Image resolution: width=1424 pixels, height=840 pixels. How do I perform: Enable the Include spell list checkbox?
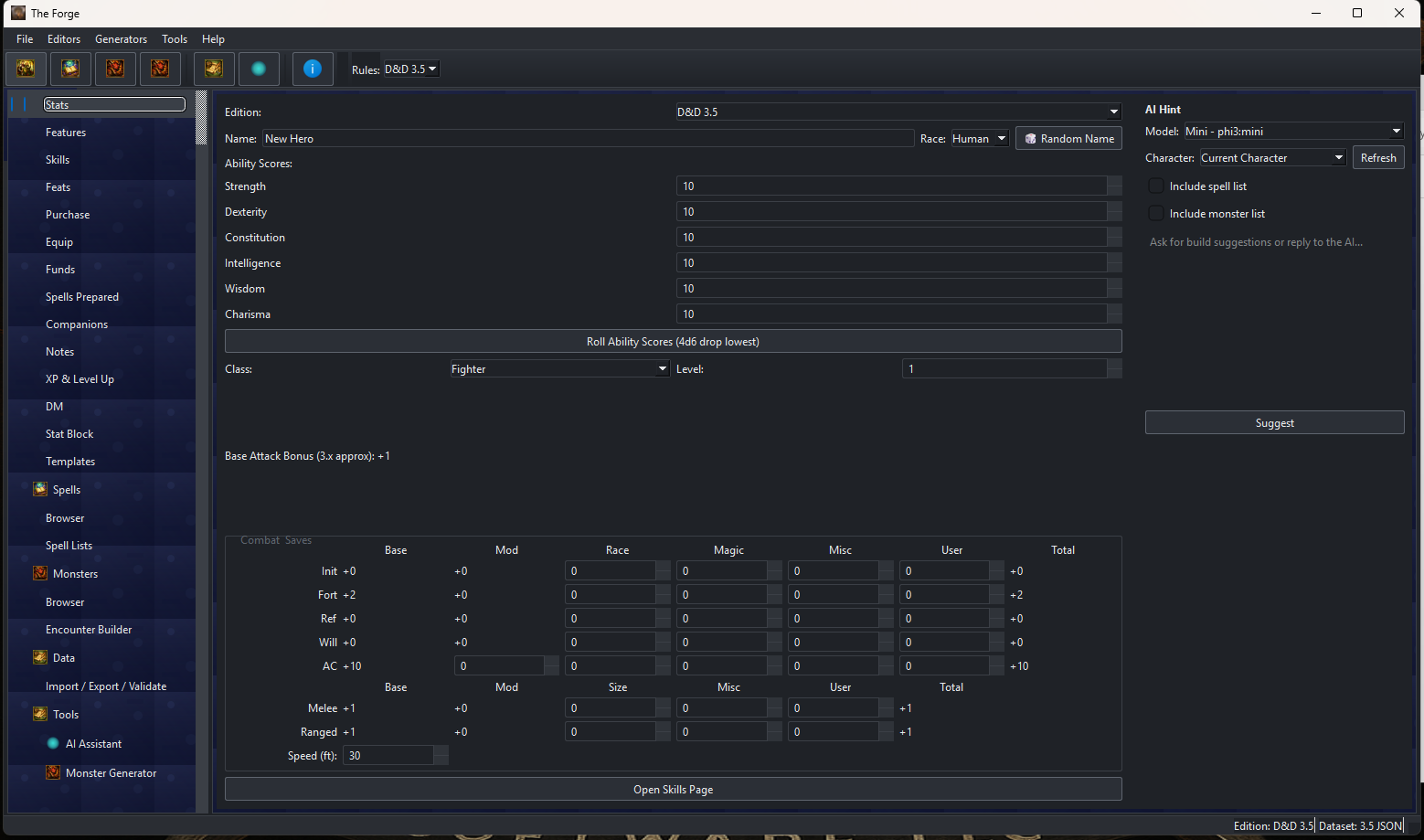(1155, 185)
